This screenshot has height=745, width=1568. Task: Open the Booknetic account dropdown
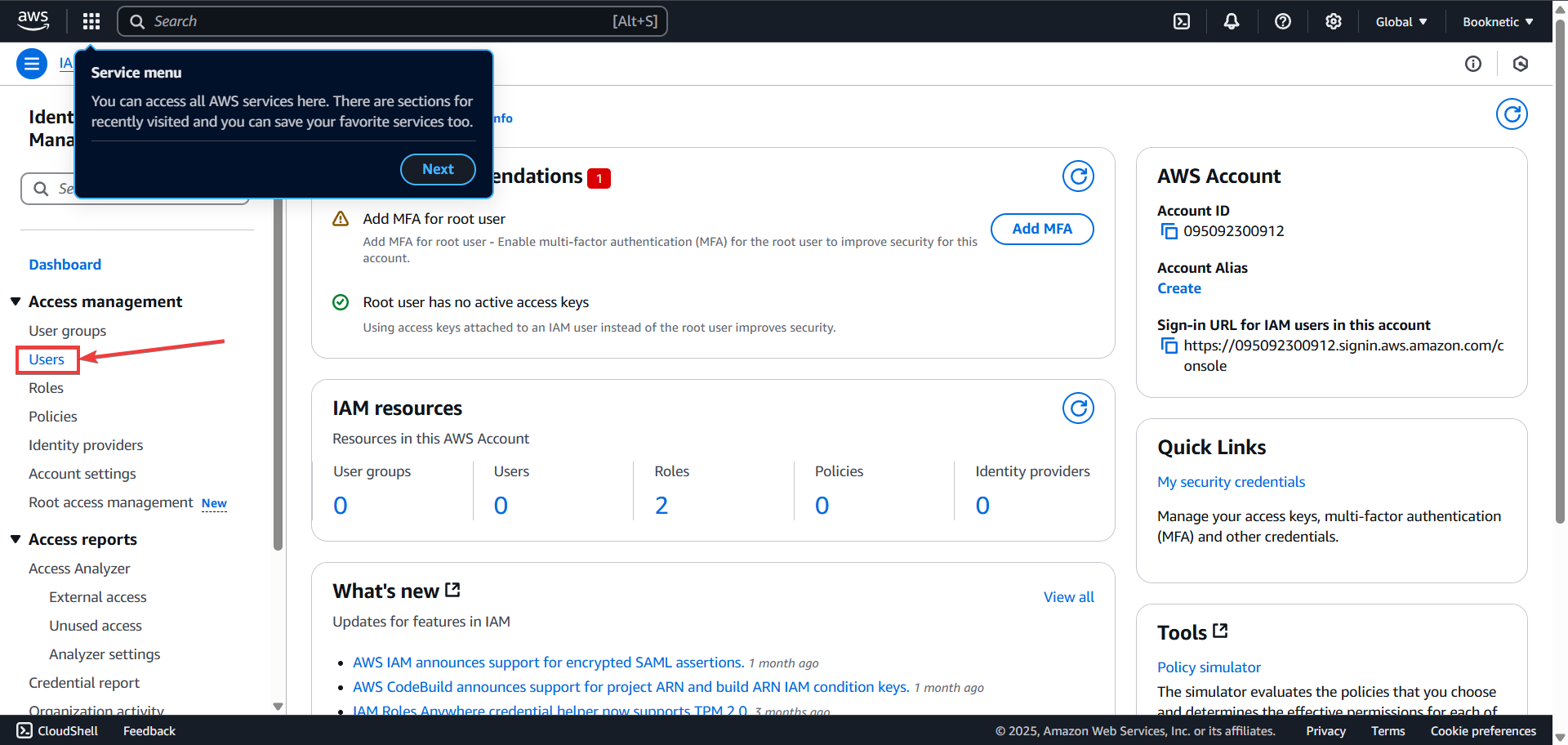click(1498, 21)
